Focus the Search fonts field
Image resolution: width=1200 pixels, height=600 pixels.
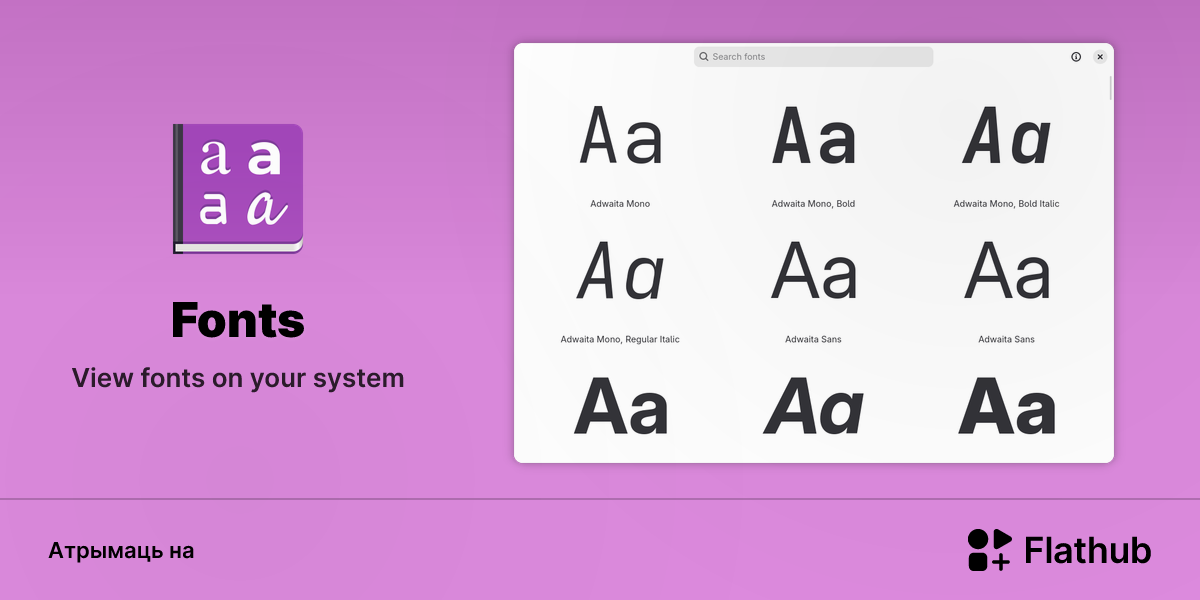tap(813, 57)
